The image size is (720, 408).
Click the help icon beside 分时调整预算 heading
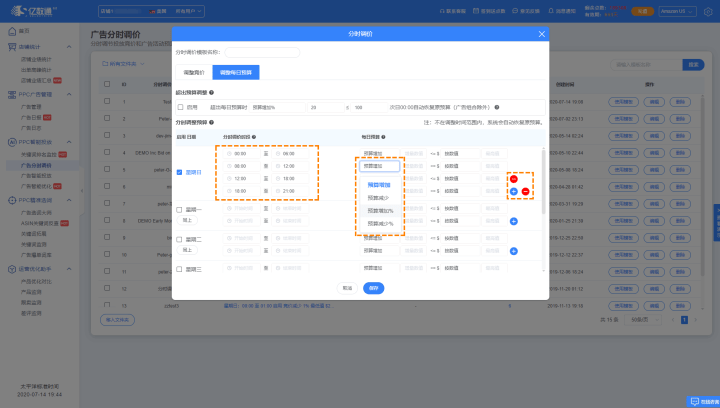point(211,123)
